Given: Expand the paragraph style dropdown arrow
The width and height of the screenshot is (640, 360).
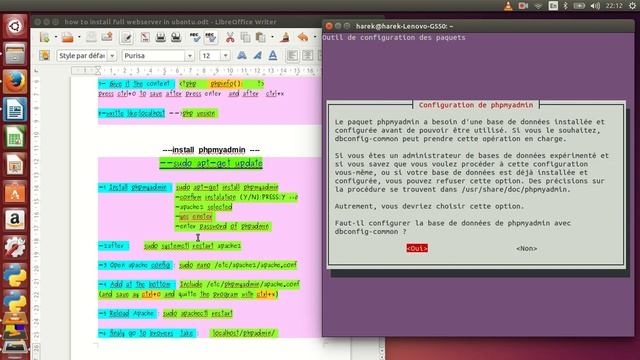Looking at the screenshot, I should coord(112,56).
